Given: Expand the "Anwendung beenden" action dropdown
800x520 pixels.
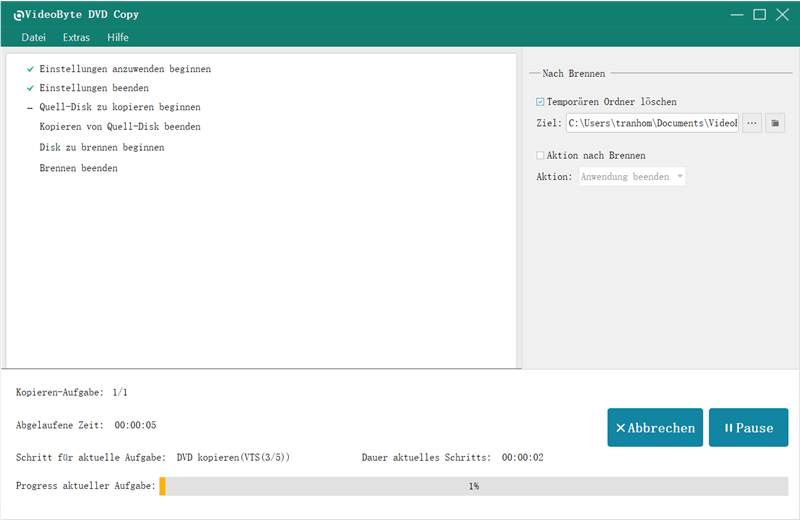Looking at the screenshot, I should coord(632,177).
